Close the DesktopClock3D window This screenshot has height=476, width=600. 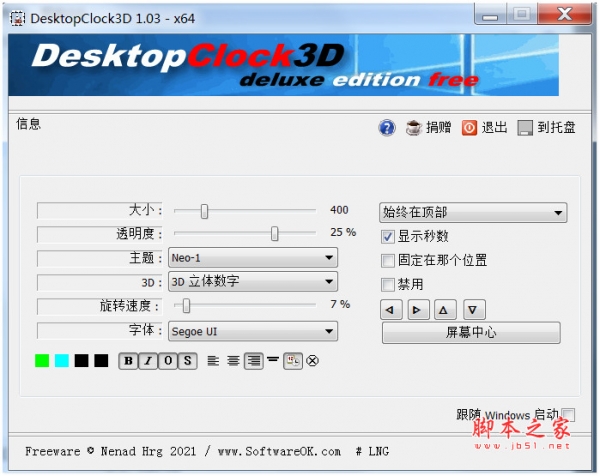pyautogui.click(x=564, y=15)
